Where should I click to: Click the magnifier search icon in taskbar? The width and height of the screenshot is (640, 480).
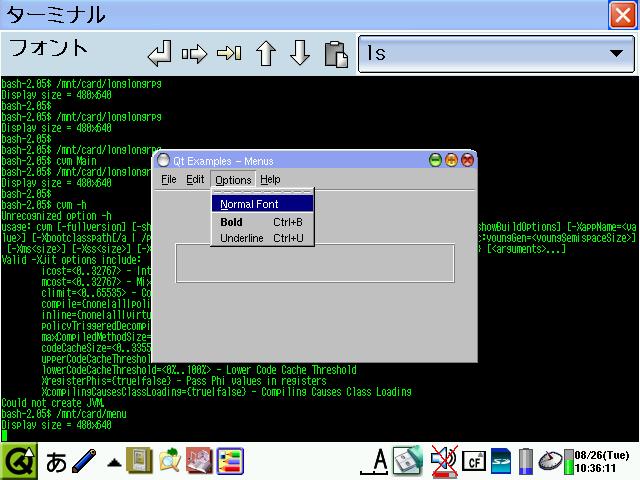(169, 461)
